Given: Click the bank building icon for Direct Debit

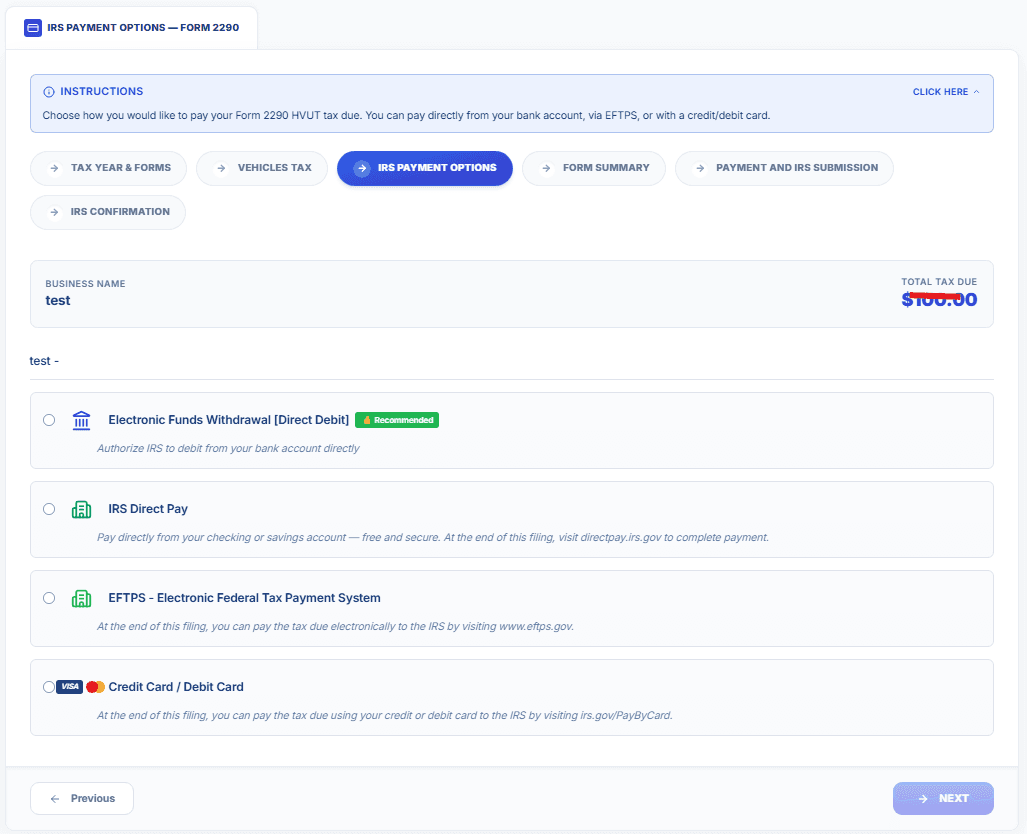Looking at the screenshot, I should (81, 420).
